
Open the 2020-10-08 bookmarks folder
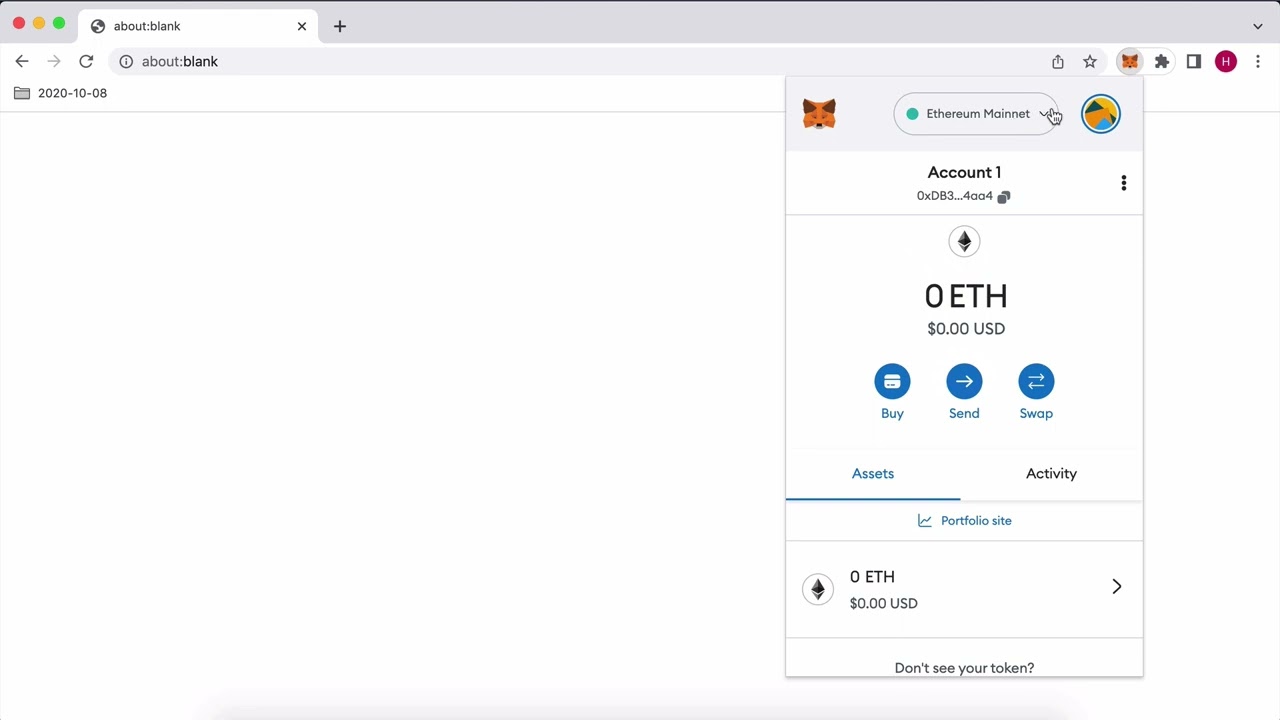[x=61, y=93]
